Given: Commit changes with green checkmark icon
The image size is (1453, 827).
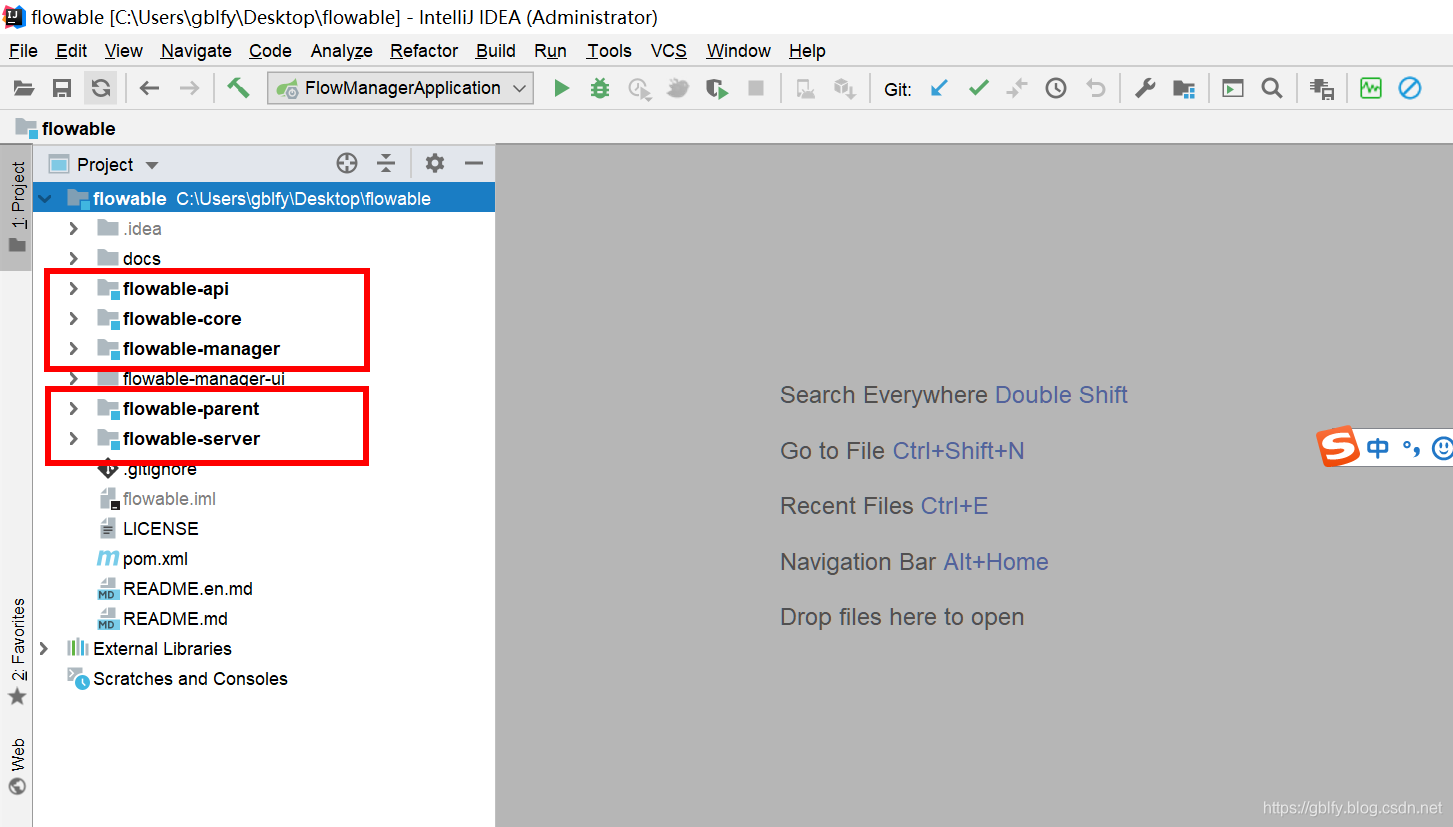Looking at the screenshot, I should 978,89.
